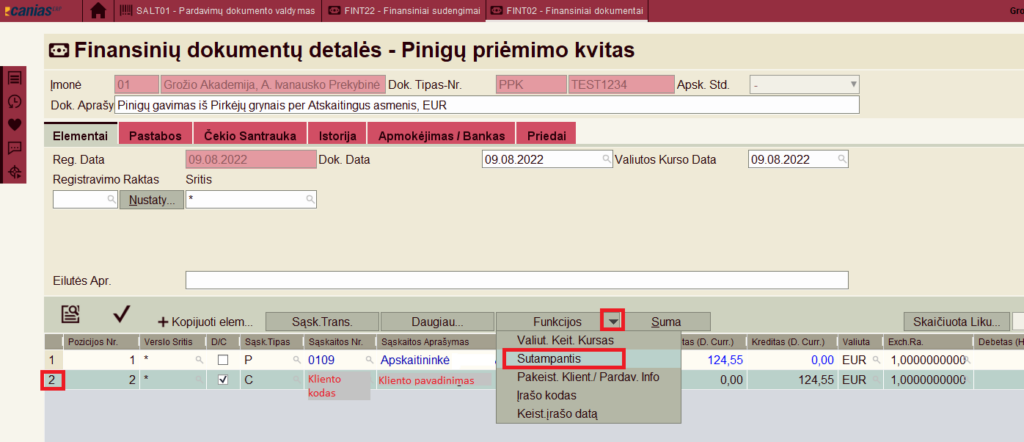Click the Kopijuoti elem... button
The image size is (1024, 442).
[x=205, y=322]
